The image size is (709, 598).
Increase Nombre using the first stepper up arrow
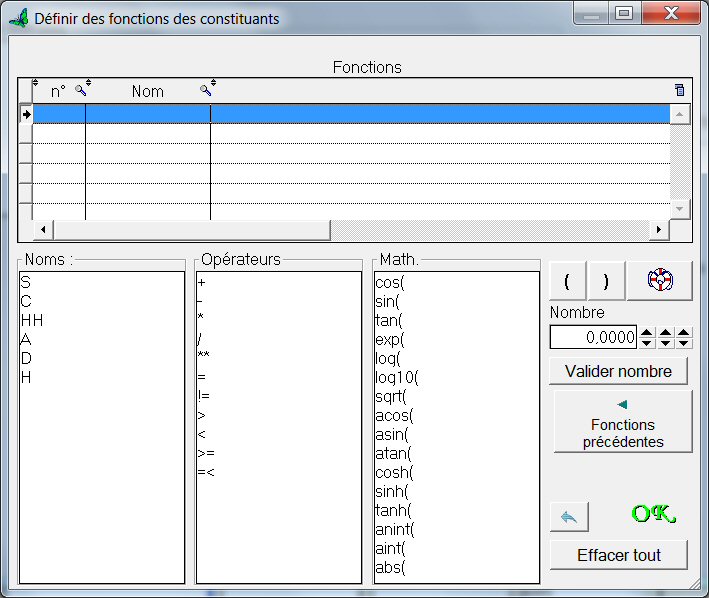(x=647, y=332)
